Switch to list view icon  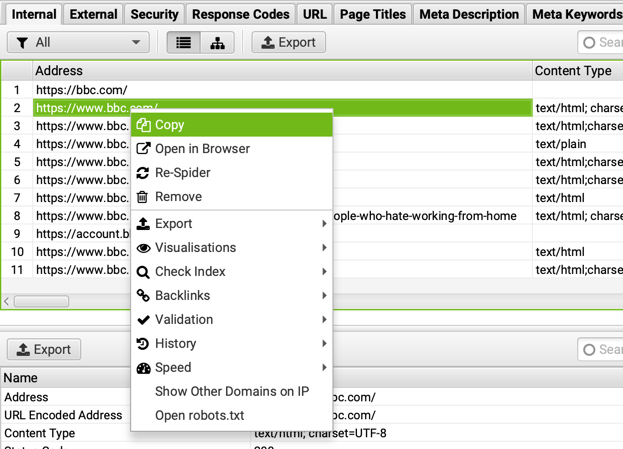pyautogui.click(x=184, y=43)
